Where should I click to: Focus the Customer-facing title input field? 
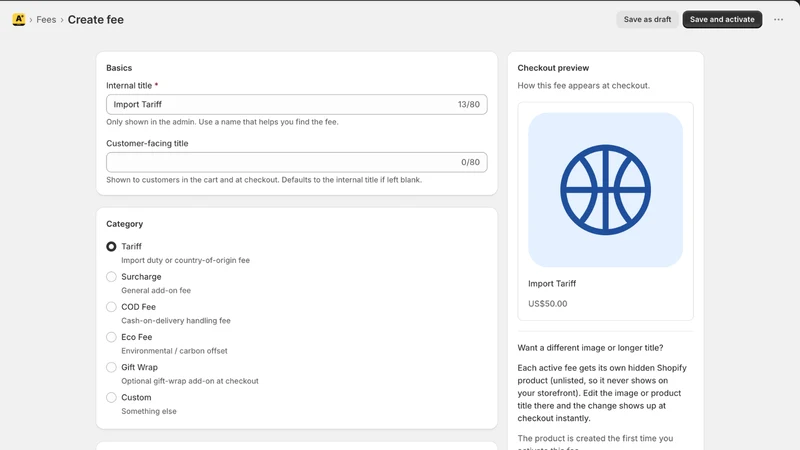click(x=296, y=162)
